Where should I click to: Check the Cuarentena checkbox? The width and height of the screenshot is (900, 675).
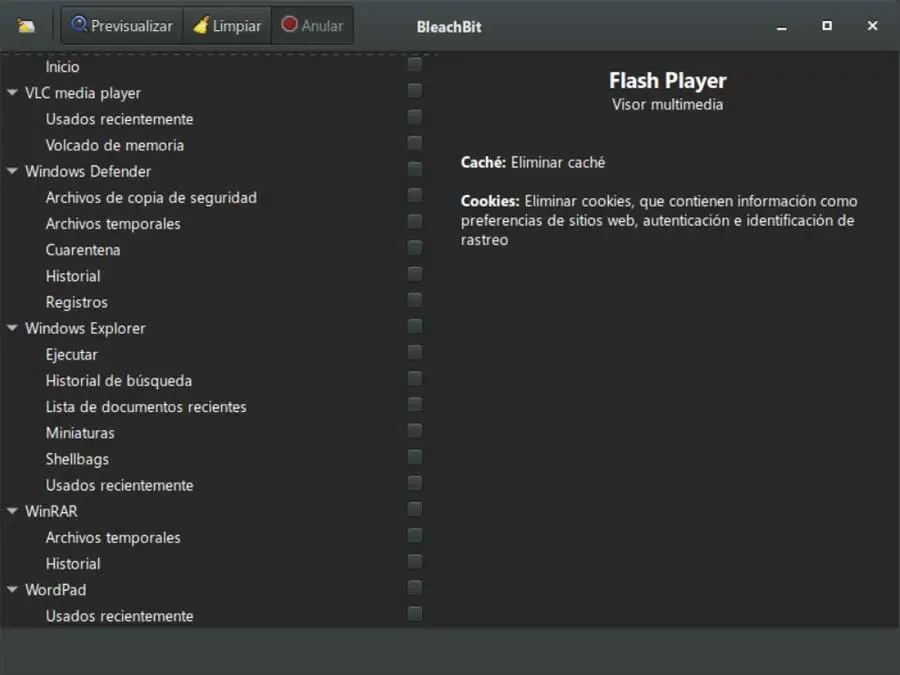[x=414, y=247]
